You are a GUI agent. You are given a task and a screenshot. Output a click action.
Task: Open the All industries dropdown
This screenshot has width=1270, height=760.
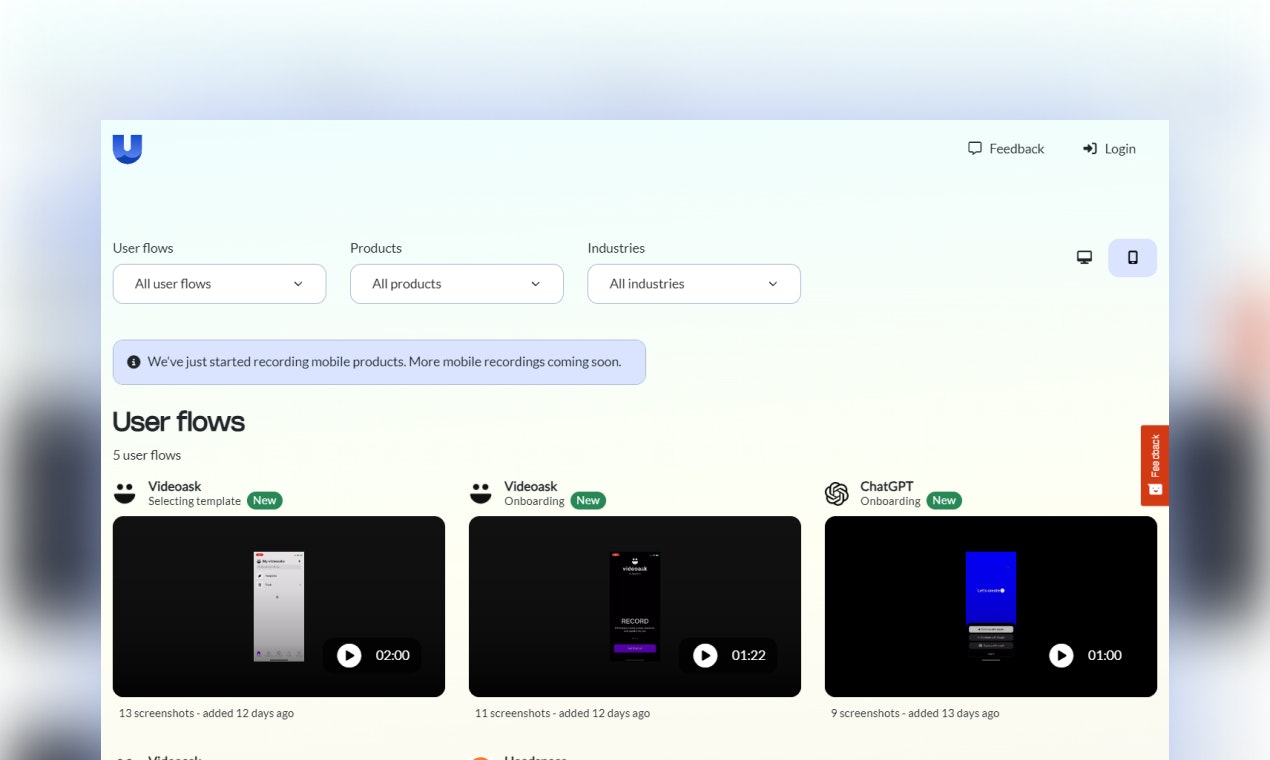coord(693,284)
